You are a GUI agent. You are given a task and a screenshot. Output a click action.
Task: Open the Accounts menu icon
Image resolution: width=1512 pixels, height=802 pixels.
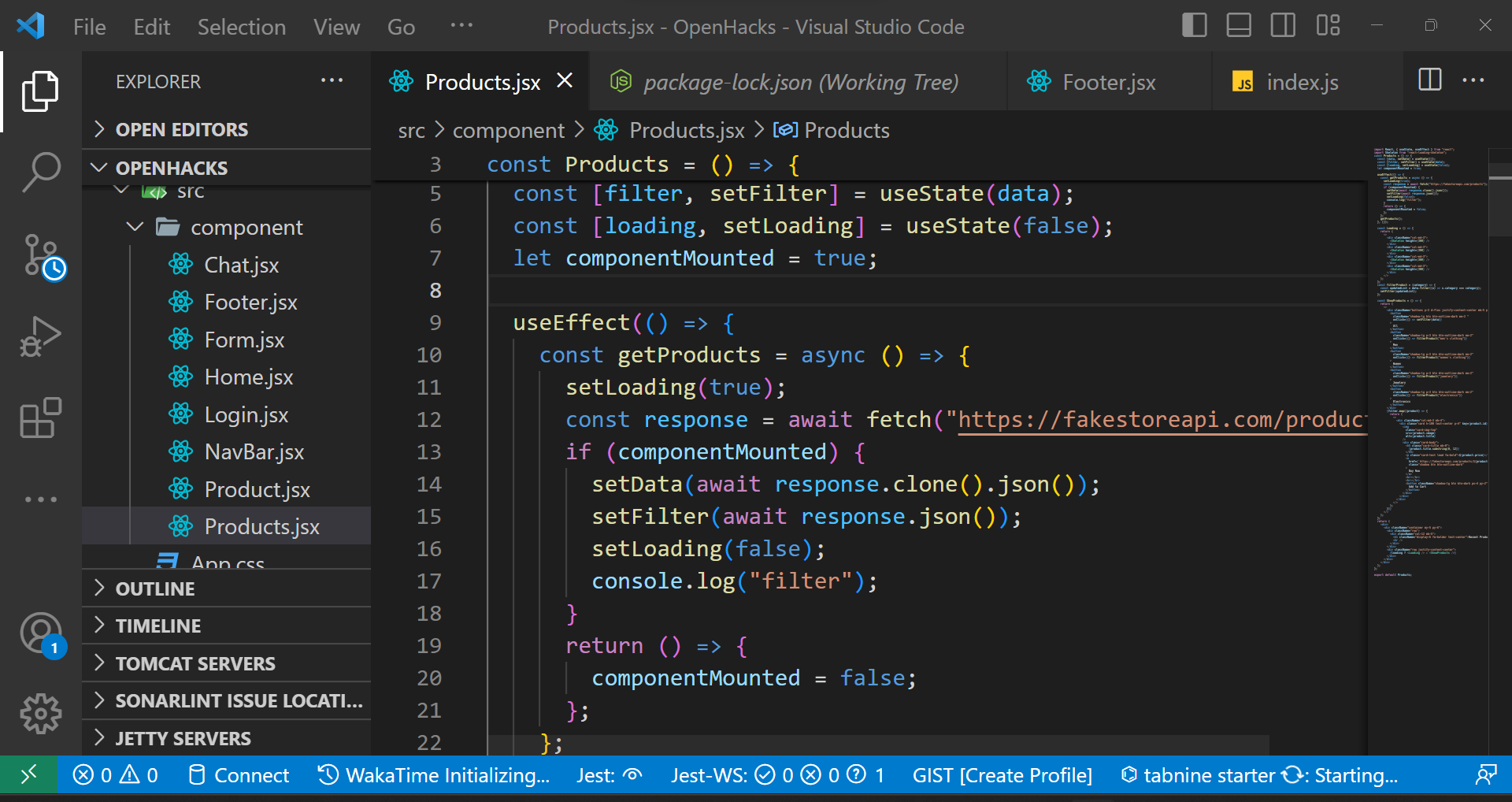pyautogui.click(x=42, y=635)
